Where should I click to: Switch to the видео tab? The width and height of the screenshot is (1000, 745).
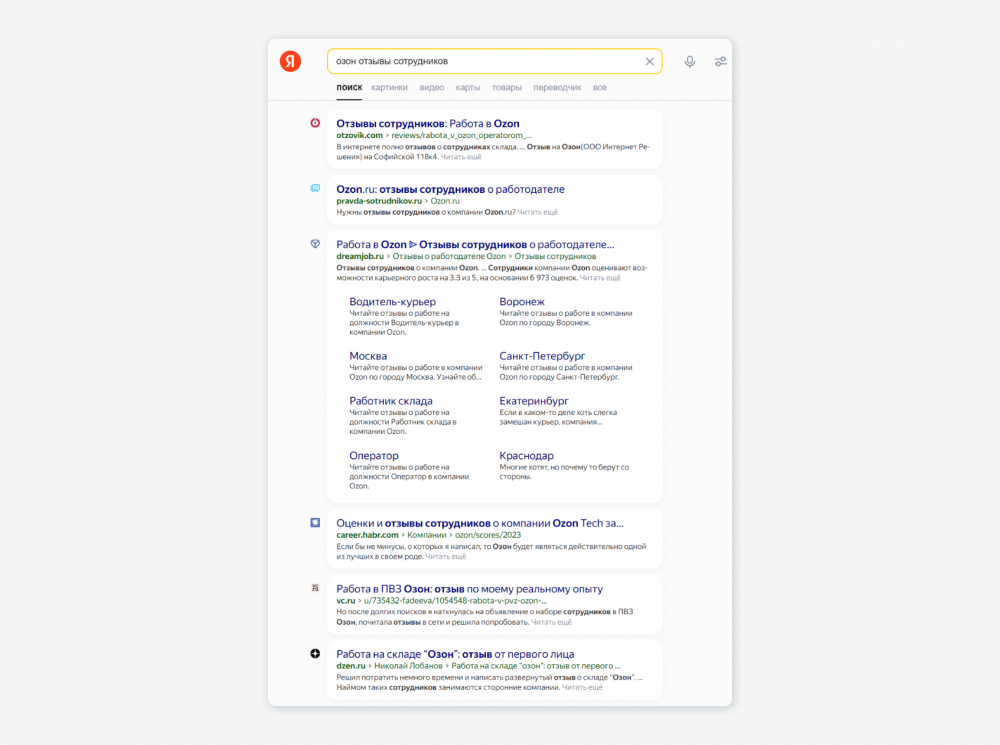432,88
